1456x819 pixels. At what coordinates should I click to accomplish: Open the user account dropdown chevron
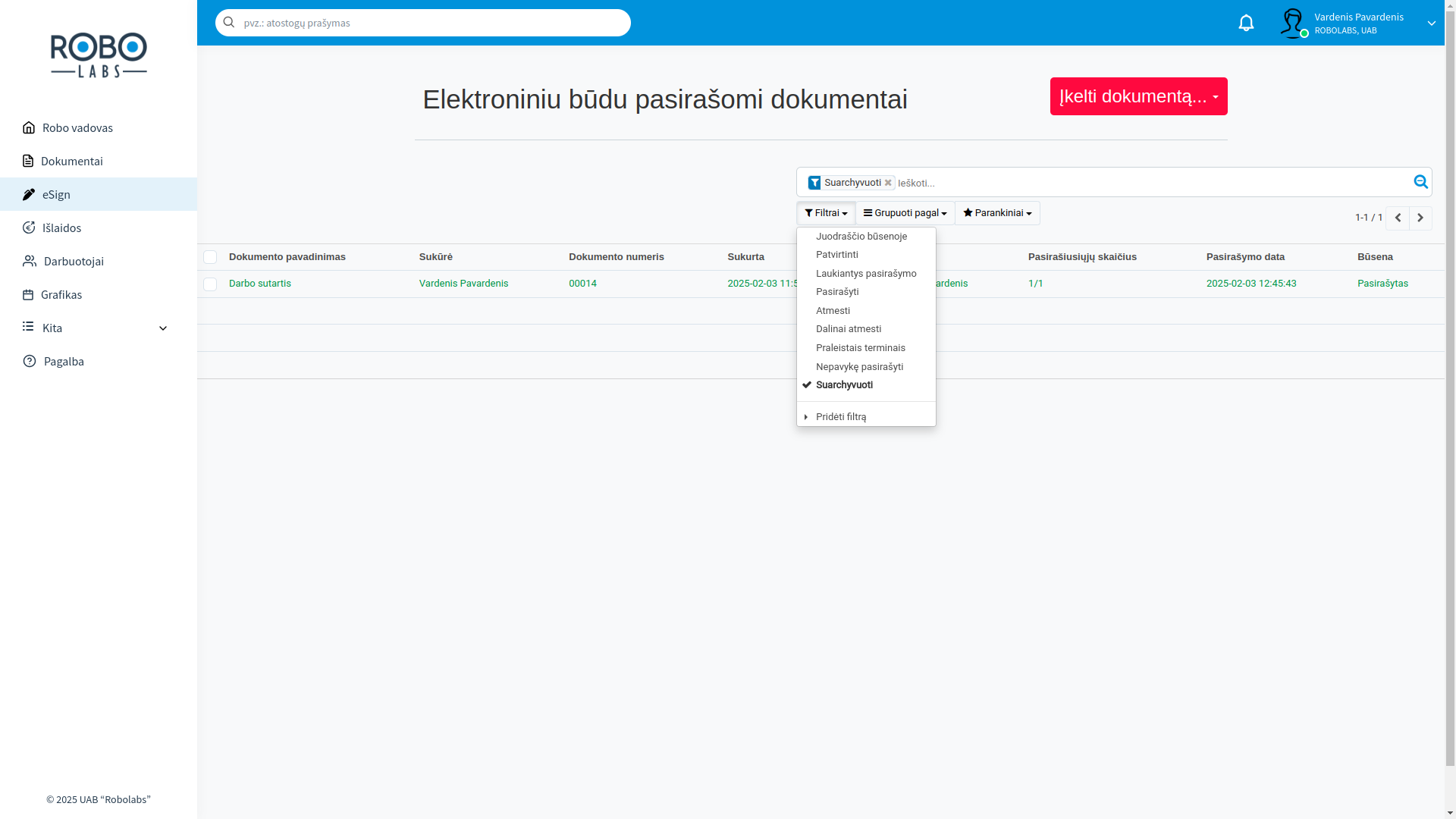point(1431,23)
